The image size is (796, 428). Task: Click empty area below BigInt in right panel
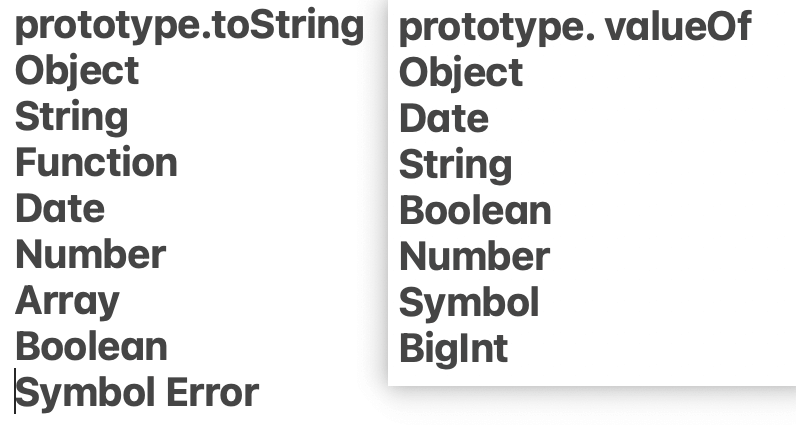589,377
